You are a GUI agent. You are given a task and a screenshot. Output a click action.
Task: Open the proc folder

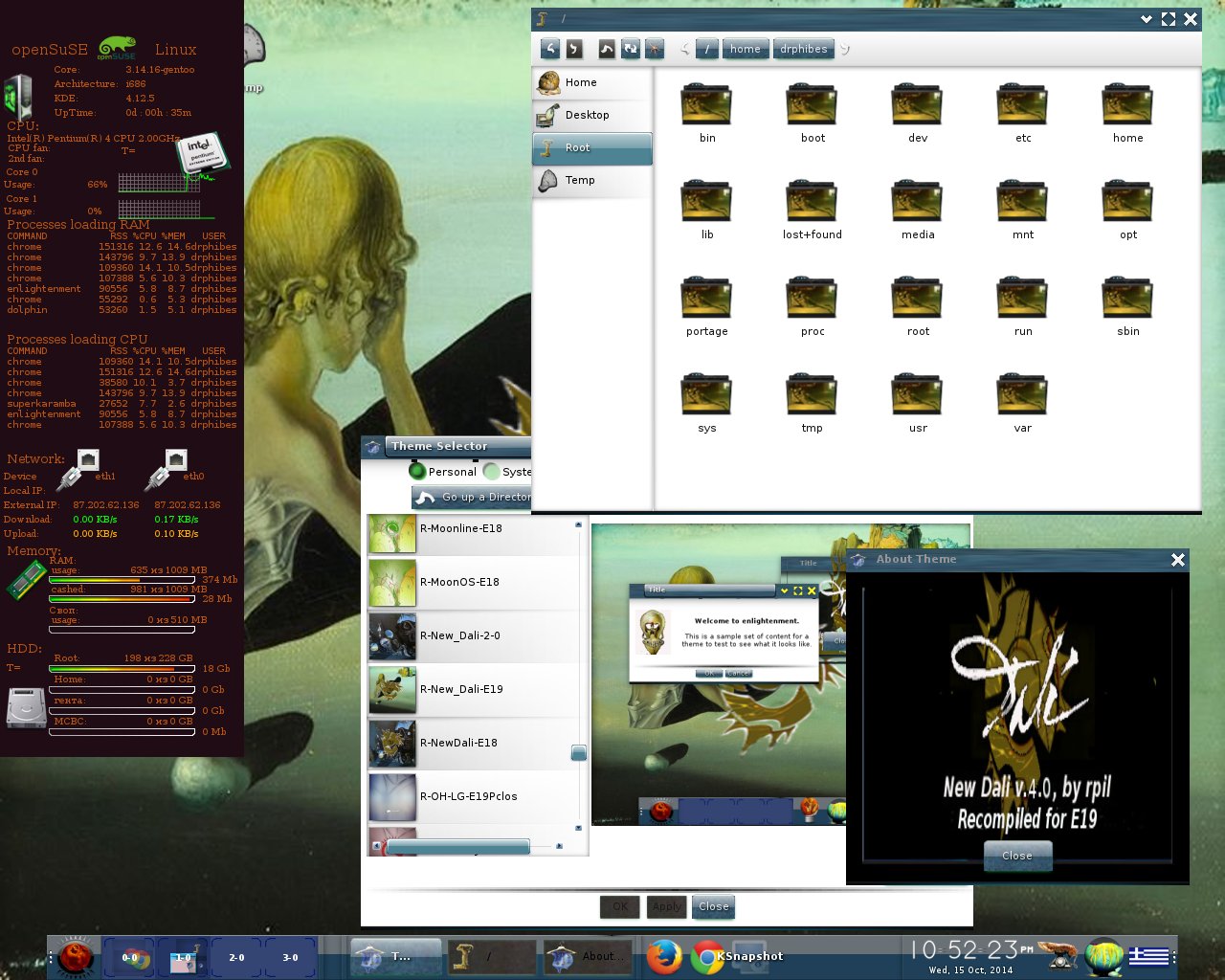click(813, 306)
